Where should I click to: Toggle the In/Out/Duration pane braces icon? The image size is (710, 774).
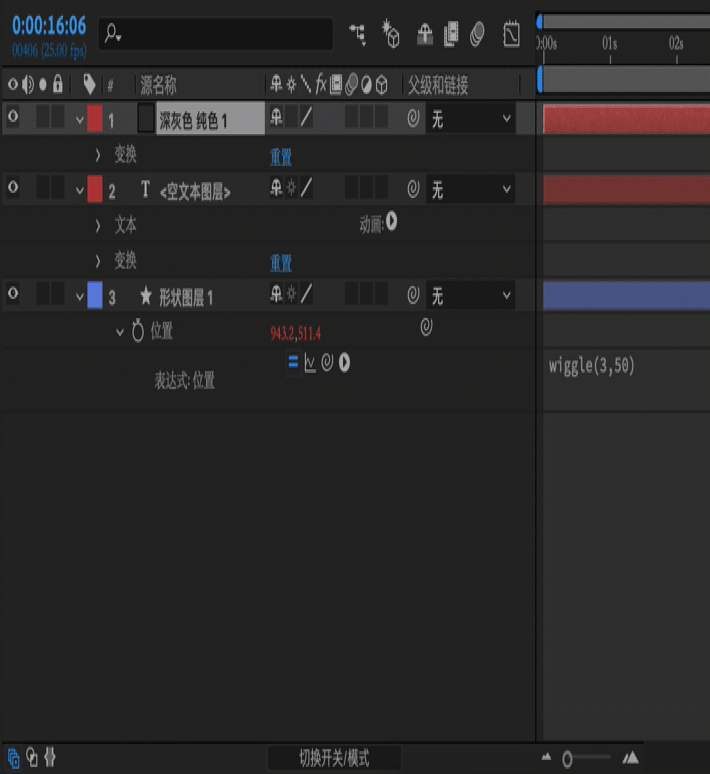(x=49, y=757)
